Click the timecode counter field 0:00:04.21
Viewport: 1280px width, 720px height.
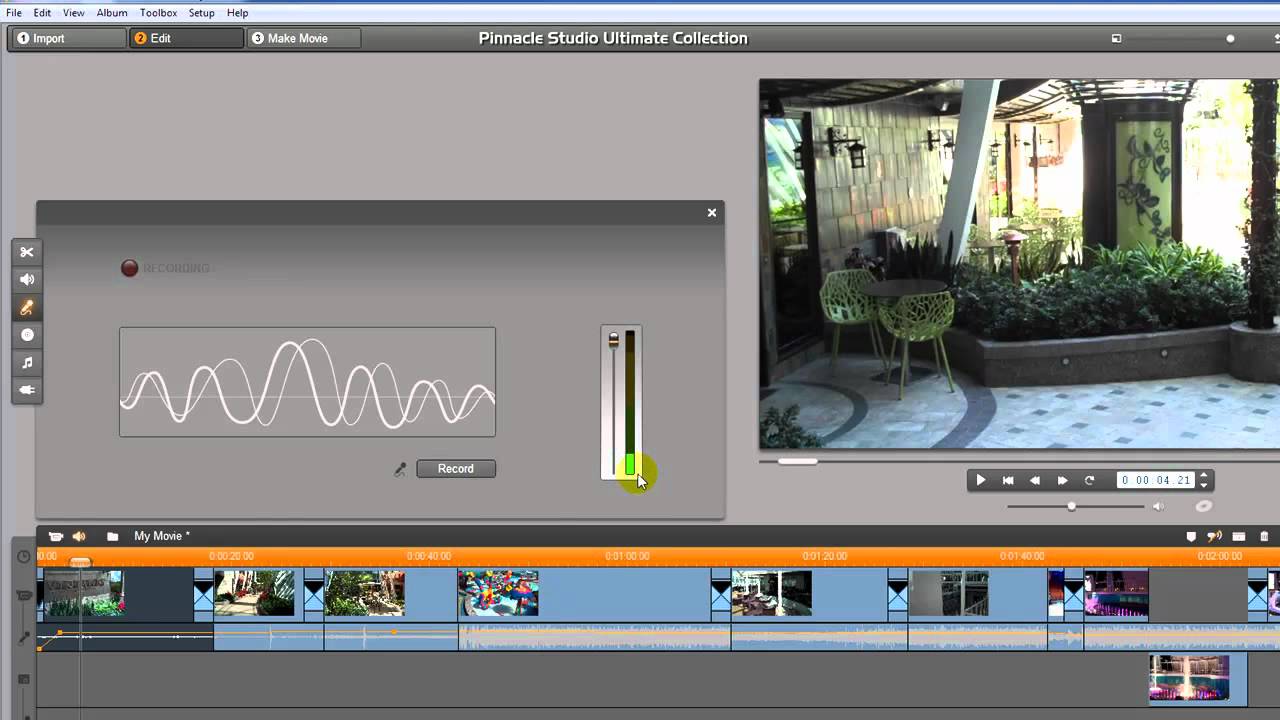1156,480
